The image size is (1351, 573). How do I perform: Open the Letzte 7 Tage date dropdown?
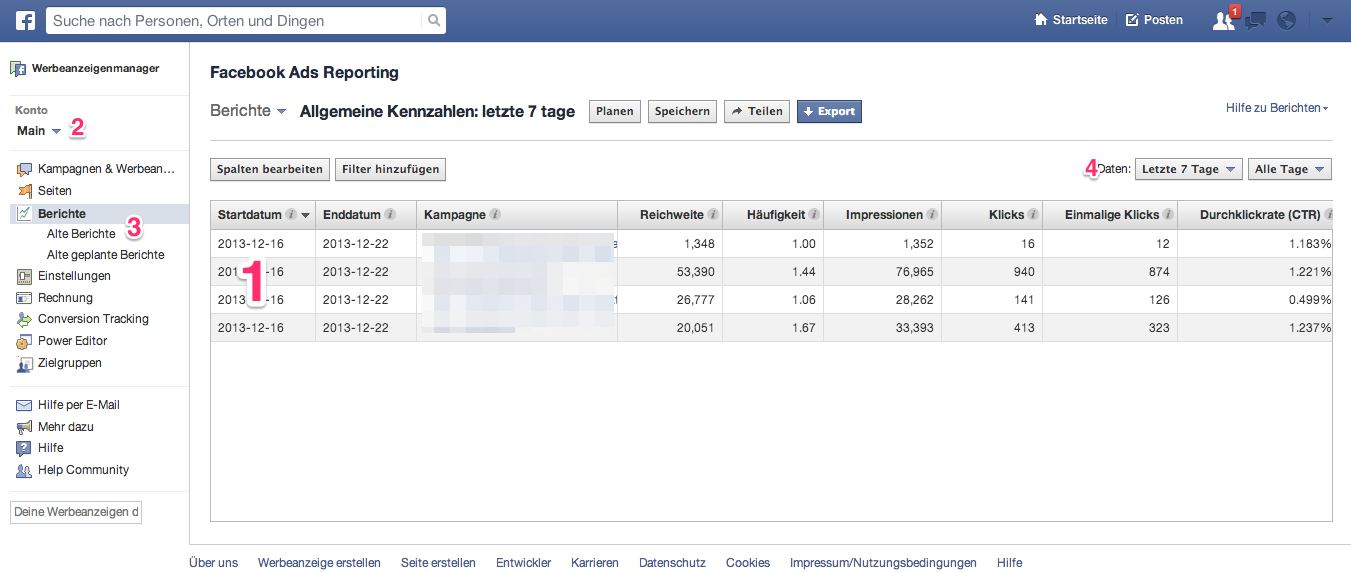point(1188,170)
